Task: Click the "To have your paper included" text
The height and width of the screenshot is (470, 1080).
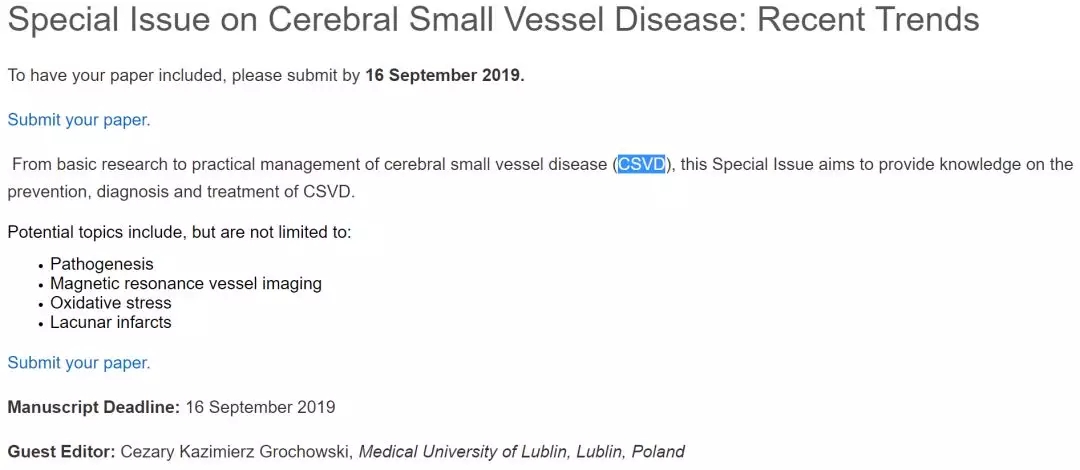Action: pyautogui.click(x=116, y=75)
